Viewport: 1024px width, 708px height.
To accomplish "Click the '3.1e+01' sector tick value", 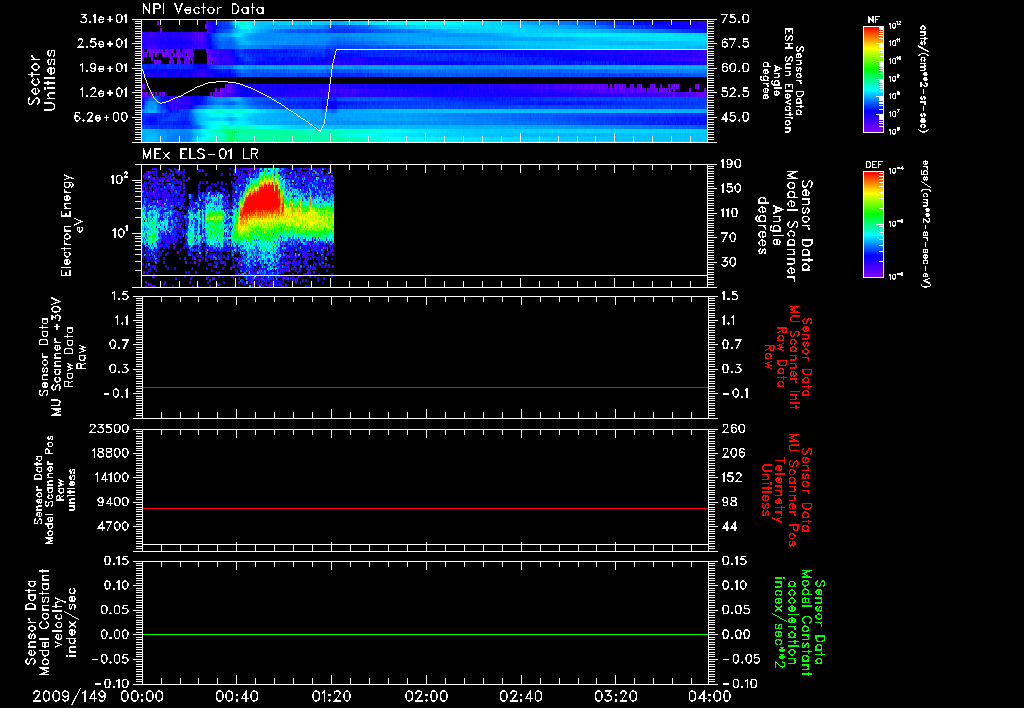I will [103, 19].
